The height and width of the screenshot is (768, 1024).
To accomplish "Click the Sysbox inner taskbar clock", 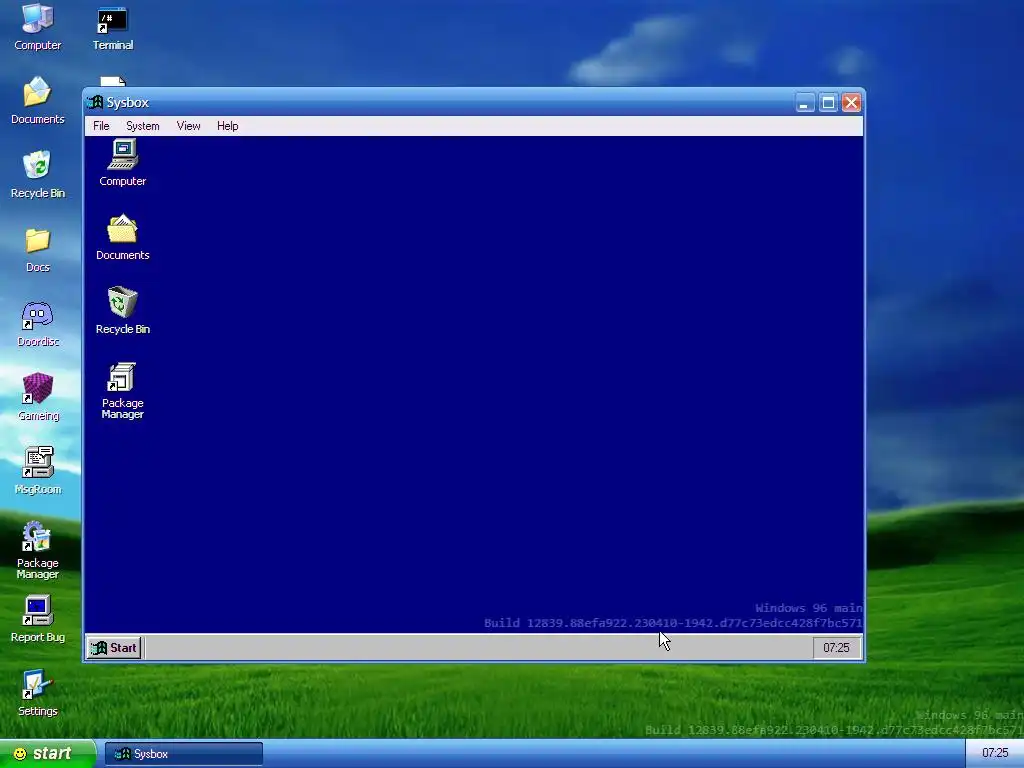I will coord(836,648).
